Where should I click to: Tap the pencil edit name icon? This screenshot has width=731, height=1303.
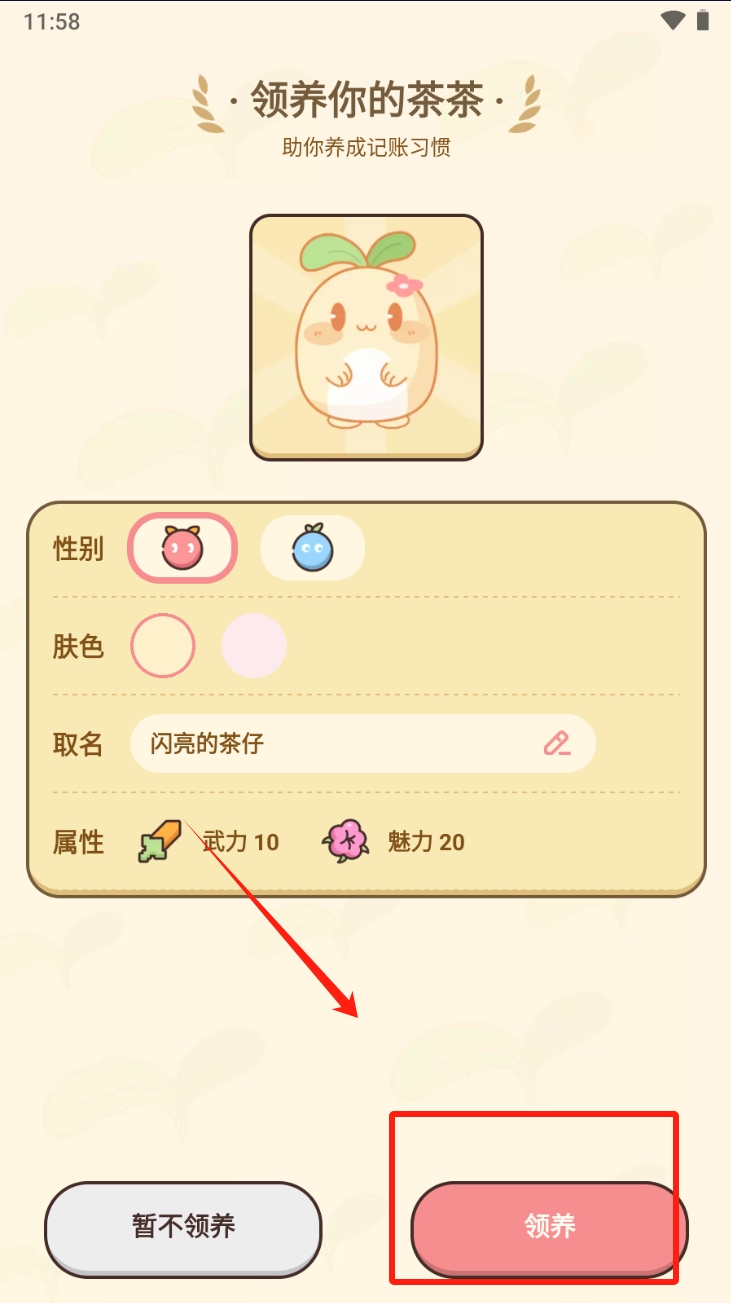point(557,743)
